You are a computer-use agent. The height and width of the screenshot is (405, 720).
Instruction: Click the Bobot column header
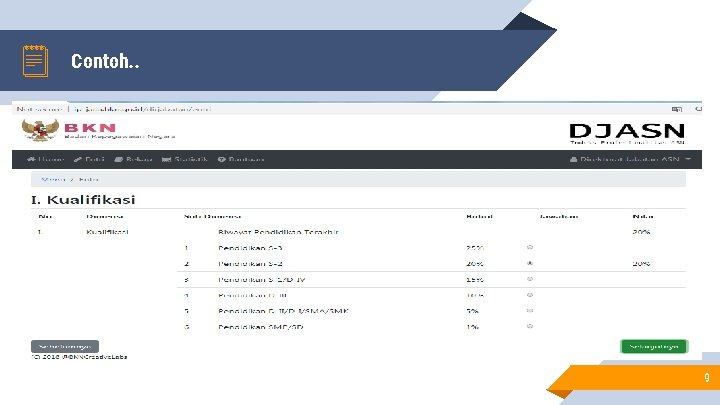pos(479,216)
